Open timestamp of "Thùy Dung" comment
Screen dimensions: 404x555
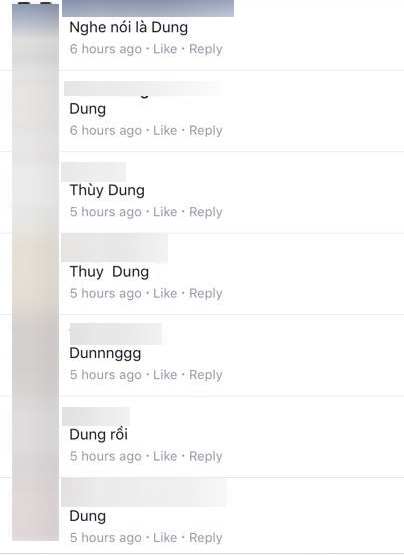pos(106,212)
